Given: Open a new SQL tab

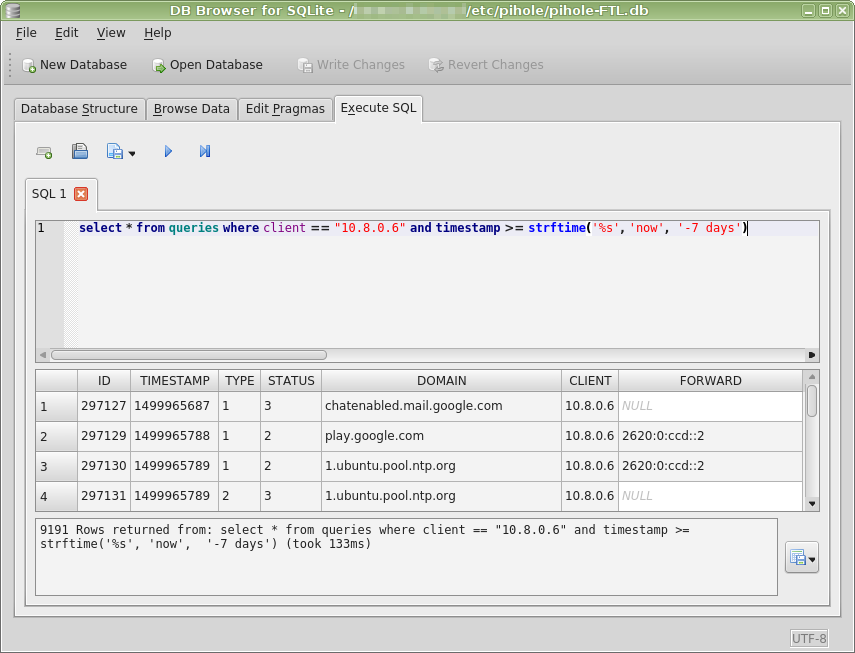Looking at the screenshot, I should click(44, 151).
